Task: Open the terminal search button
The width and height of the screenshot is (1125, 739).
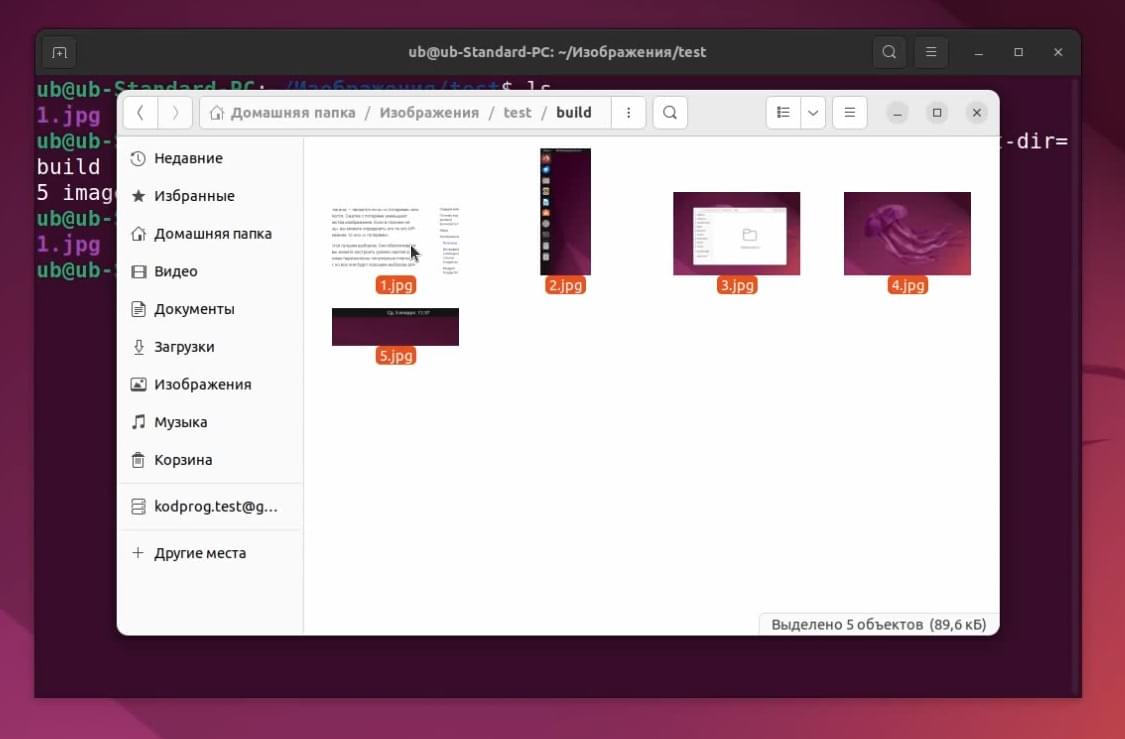Action: [x=889, y=52]
